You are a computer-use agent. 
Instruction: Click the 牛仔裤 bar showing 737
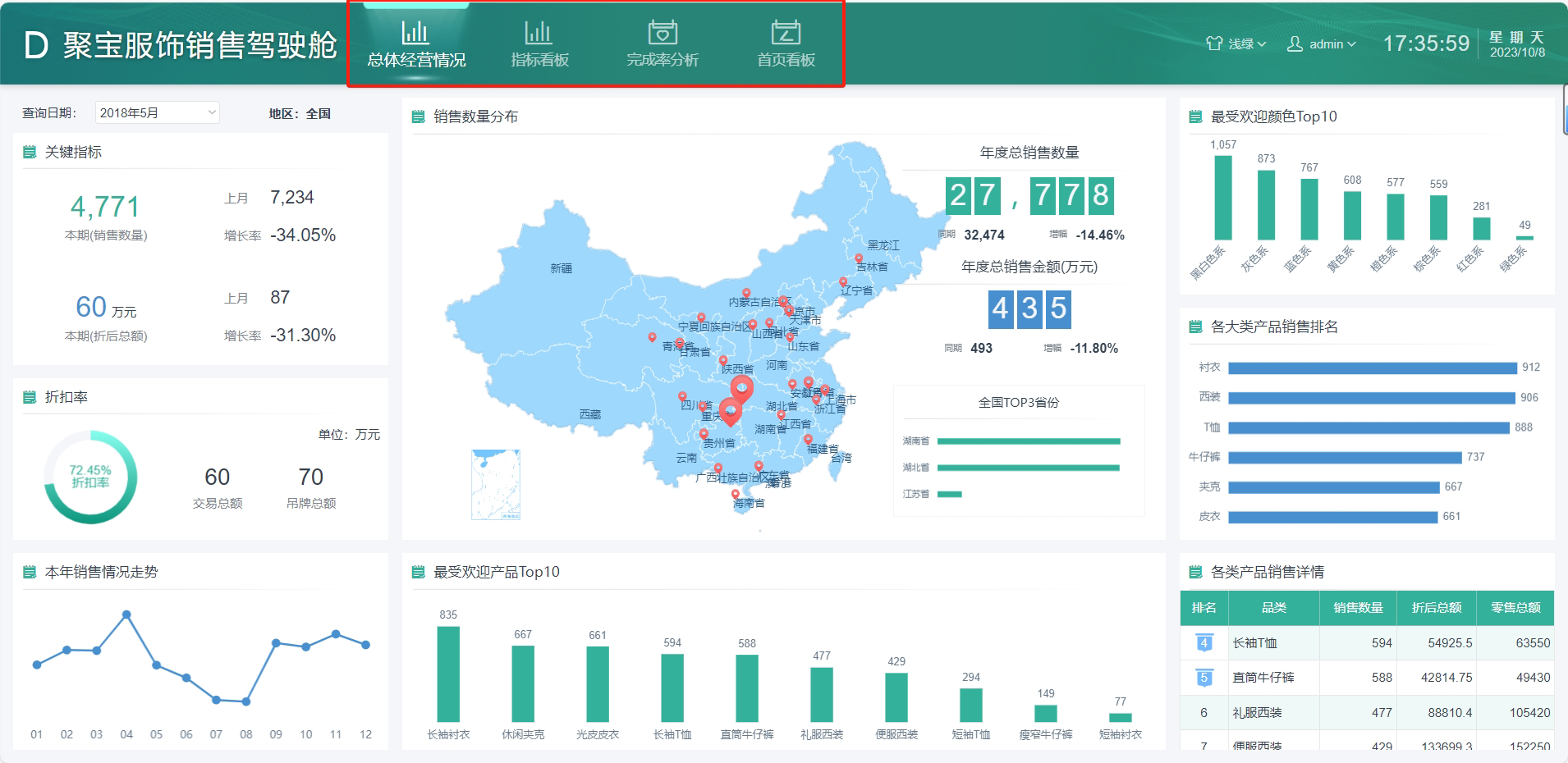coord(1345,457)
